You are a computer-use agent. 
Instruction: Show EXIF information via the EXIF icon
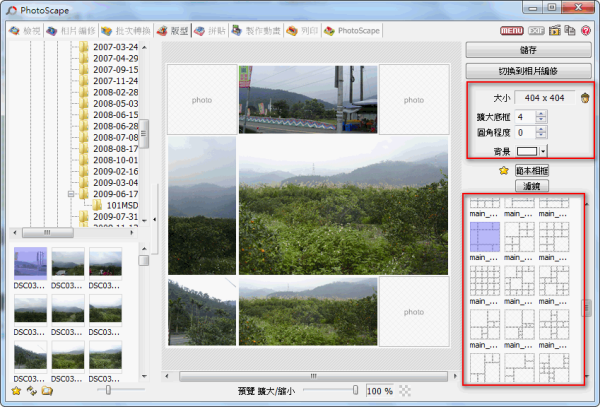(536, 31)
